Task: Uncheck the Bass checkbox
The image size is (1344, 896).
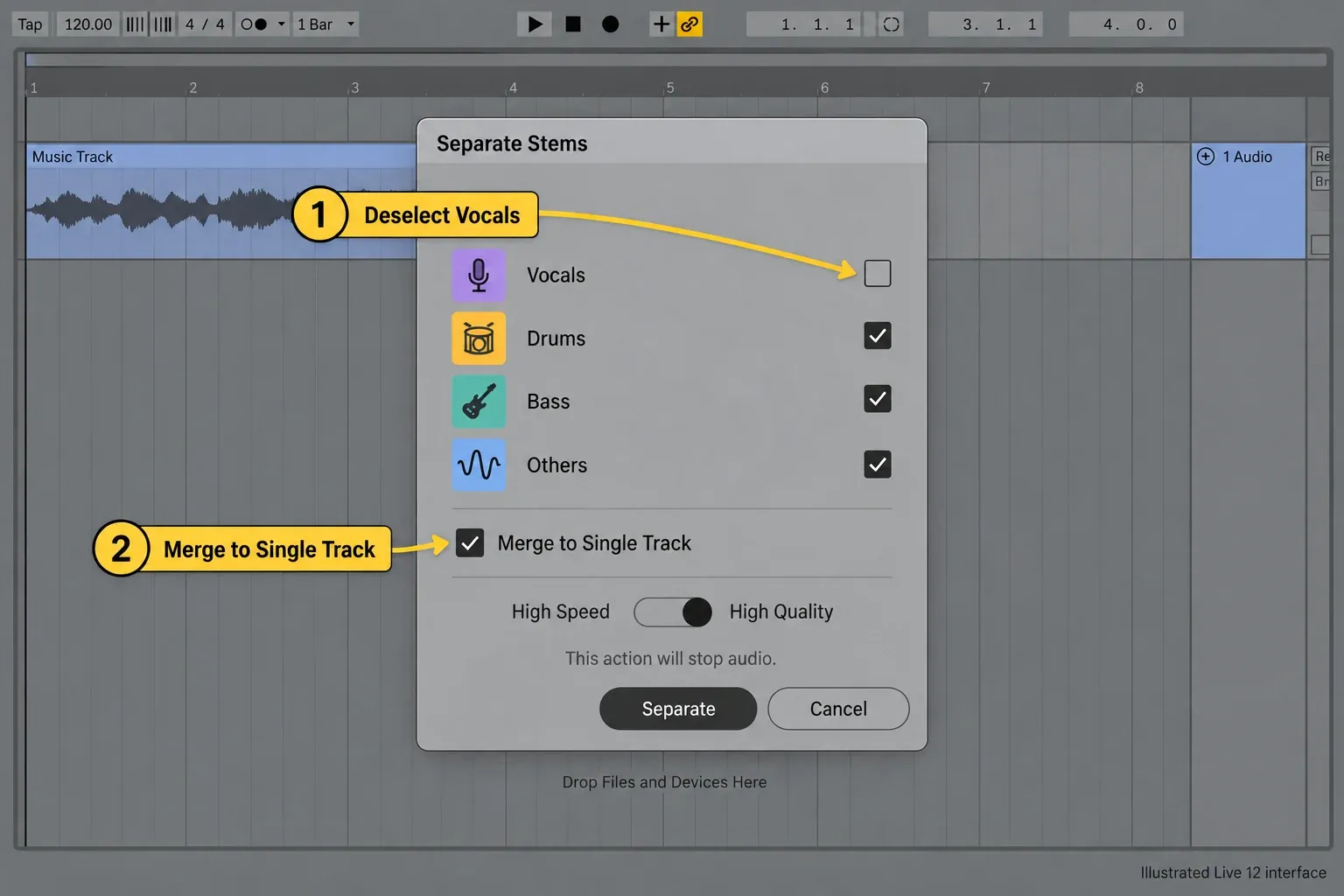Action: [878, 399]
